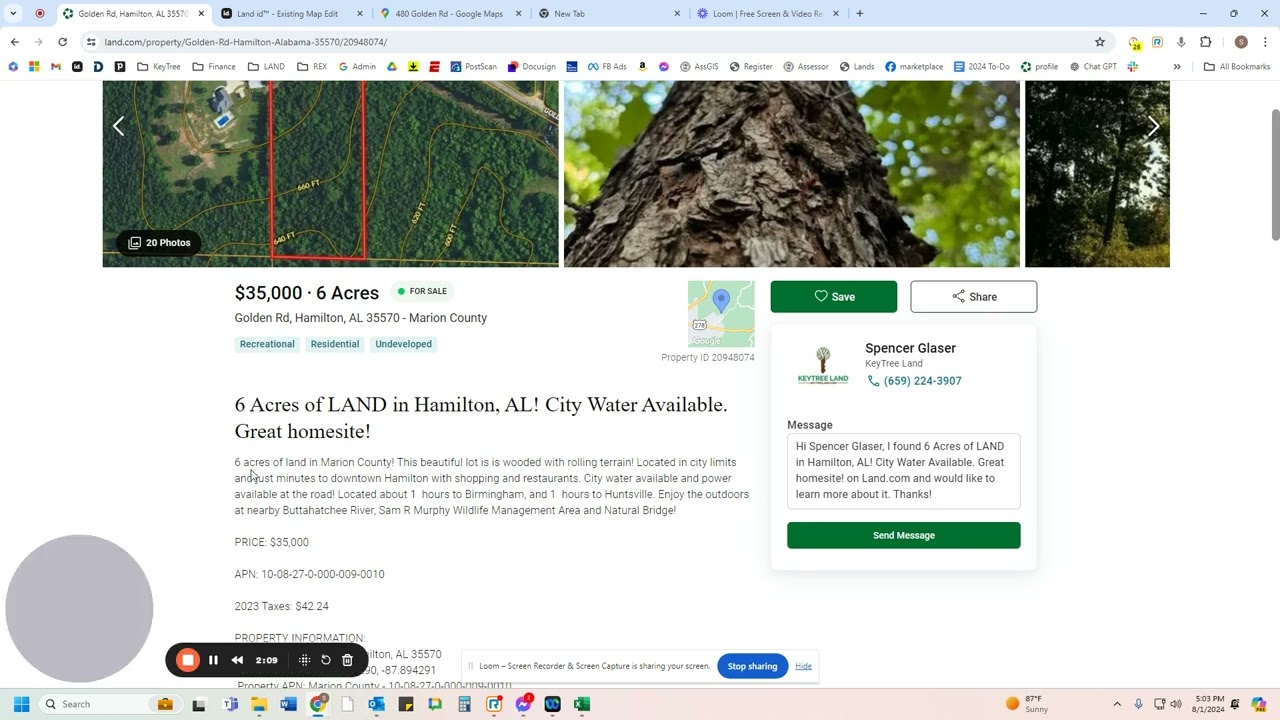Open the Google map thumbnail
Image resolution: width=1280 pixels, height=720 pixels.
(721, 314)
